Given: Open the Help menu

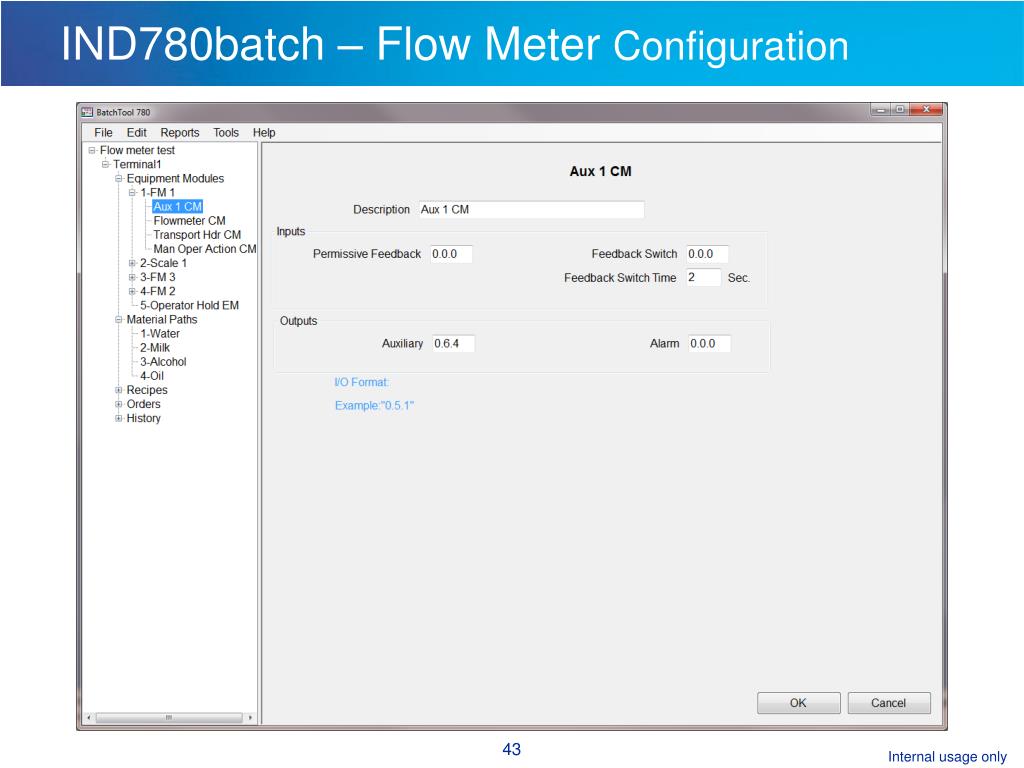Looking at the screenshot, I should tap(264, 133).
